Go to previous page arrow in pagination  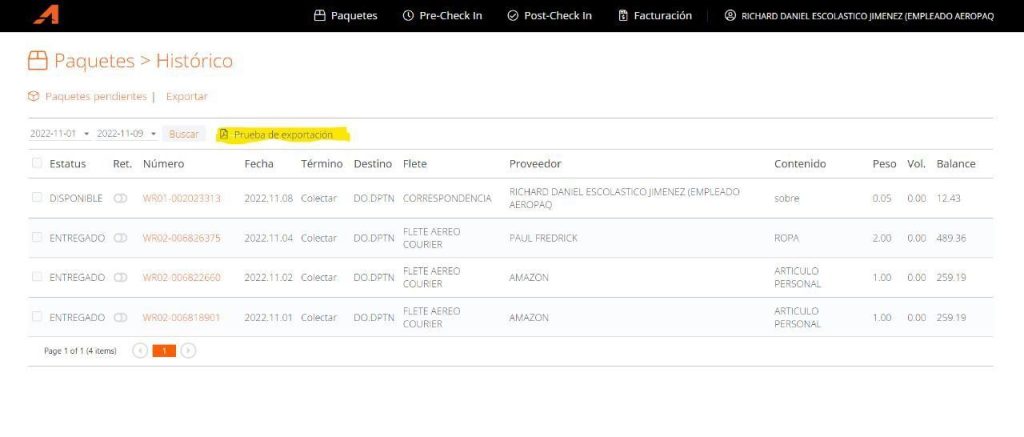[x=140, y=351]
